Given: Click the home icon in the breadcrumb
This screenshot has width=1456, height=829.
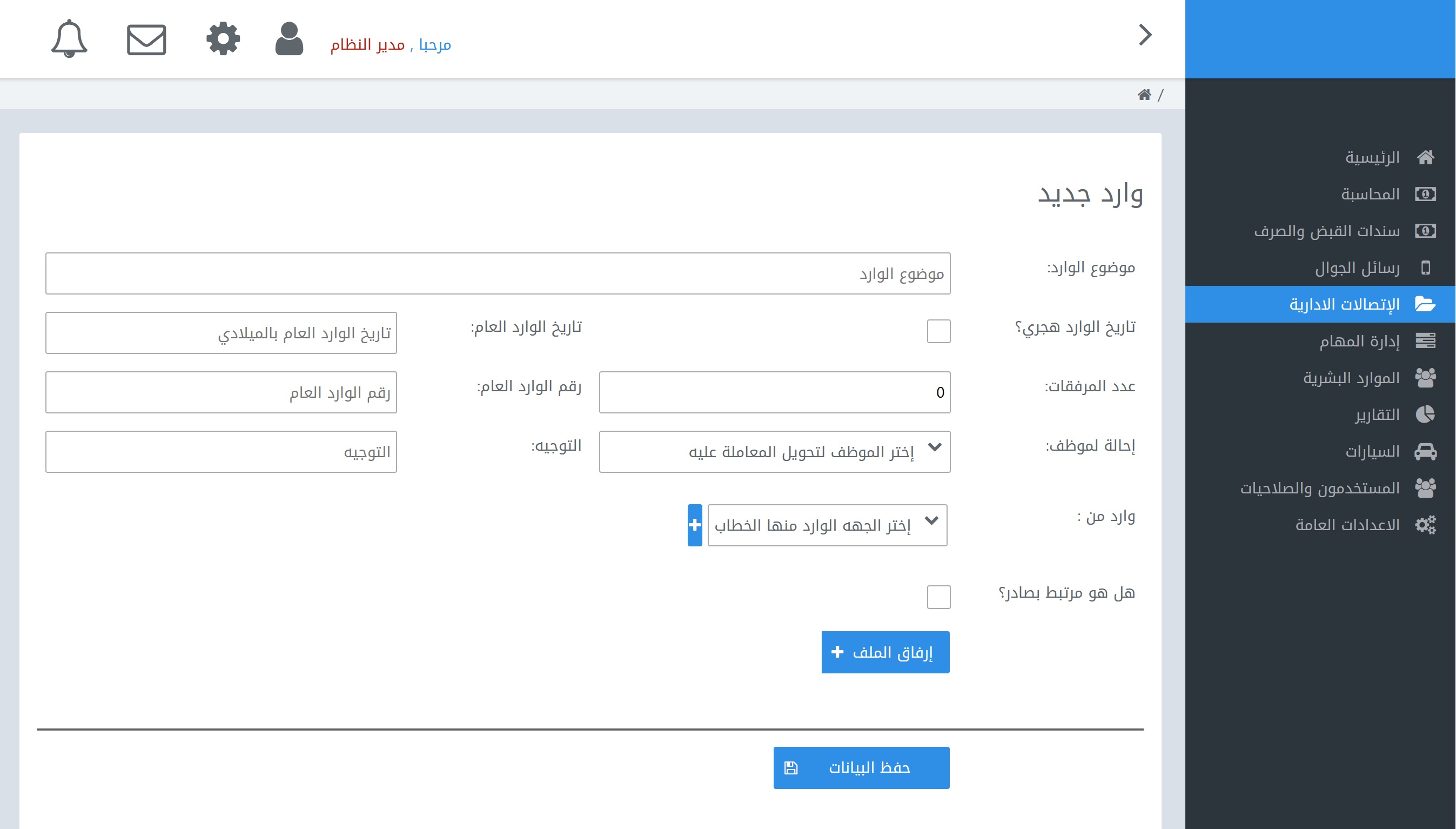Looking at the screenshot, I should click(1146, 95).
